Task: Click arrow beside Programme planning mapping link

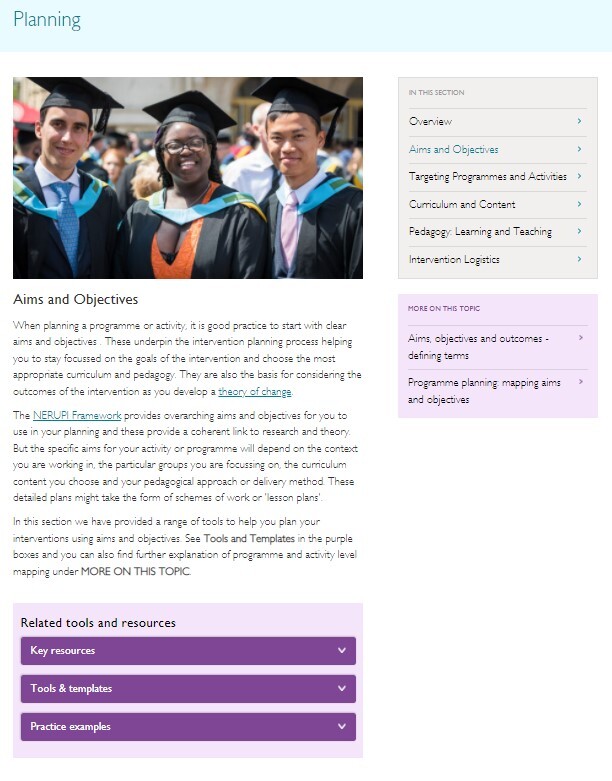Action: coord(580,382)
